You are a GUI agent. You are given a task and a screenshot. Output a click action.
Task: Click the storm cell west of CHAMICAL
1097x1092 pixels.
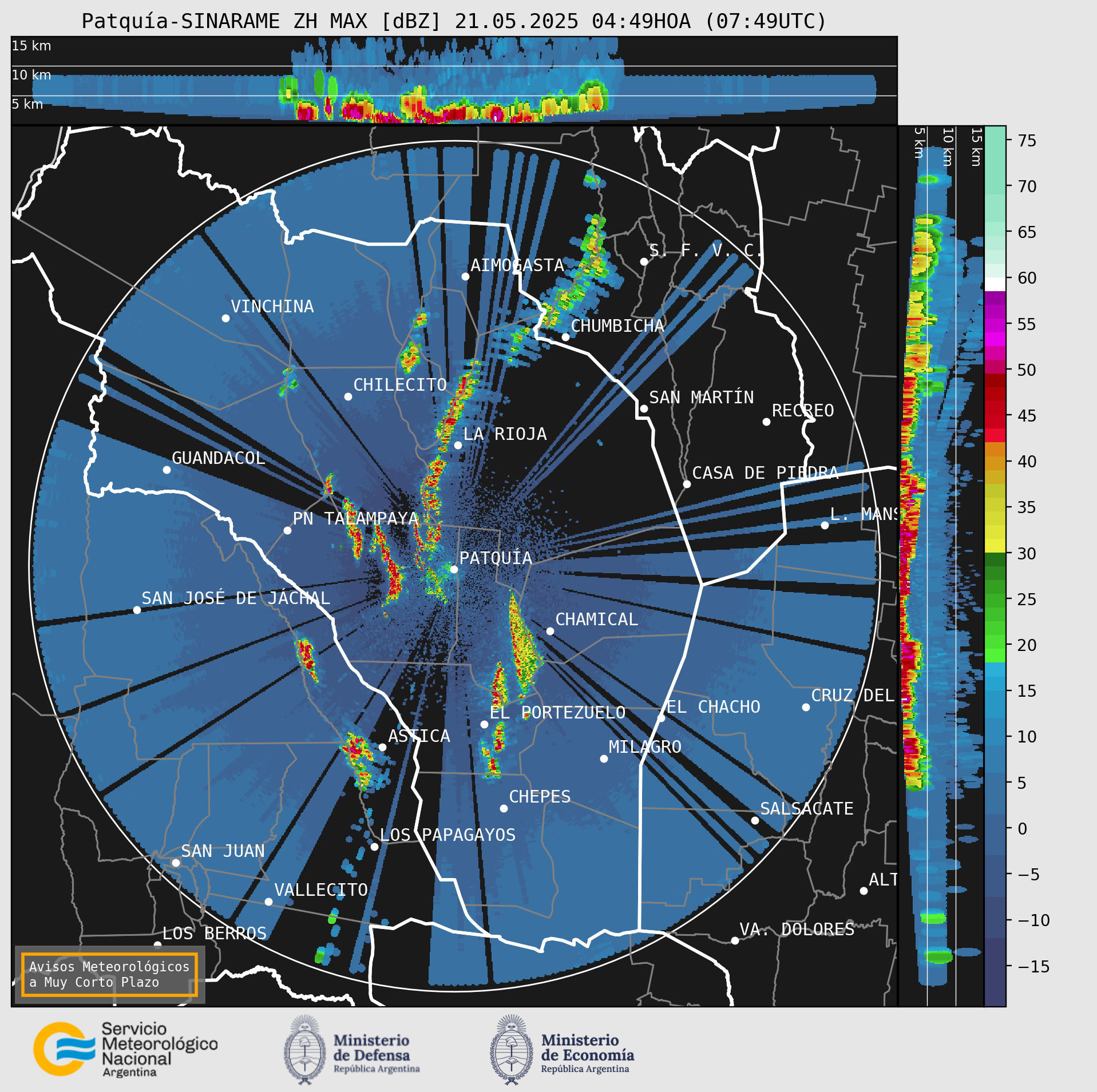522,645
